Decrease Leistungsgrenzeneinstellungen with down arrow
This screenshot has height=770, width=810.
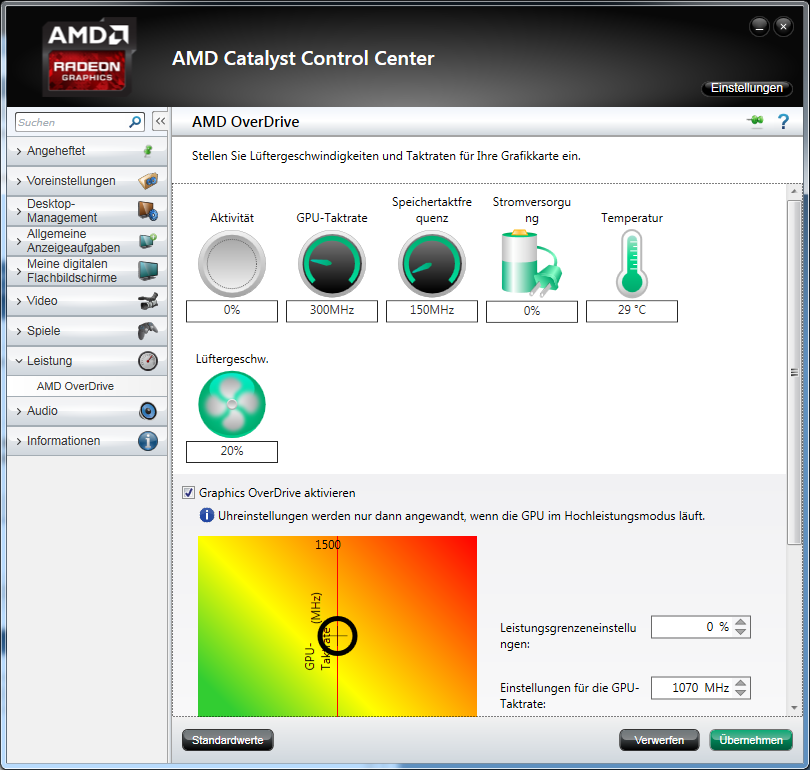click(740, 632)
